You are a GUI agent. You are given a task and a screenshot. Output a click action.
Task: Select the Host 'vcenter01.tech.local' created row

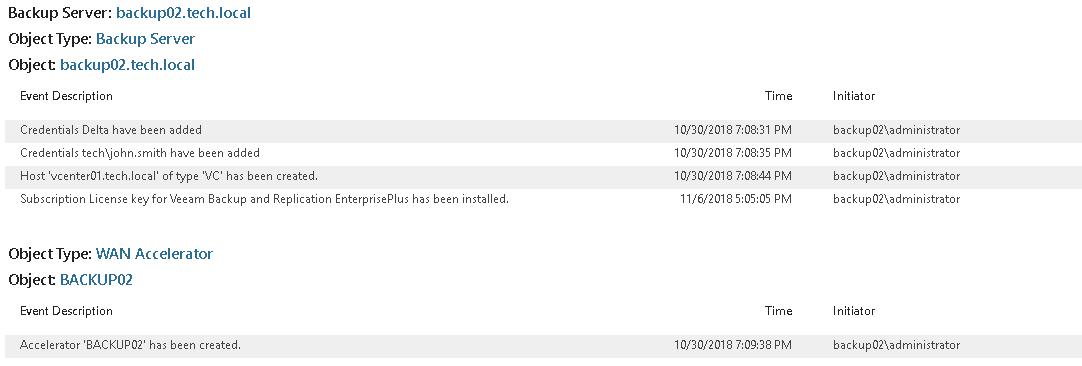pos(541,176)
